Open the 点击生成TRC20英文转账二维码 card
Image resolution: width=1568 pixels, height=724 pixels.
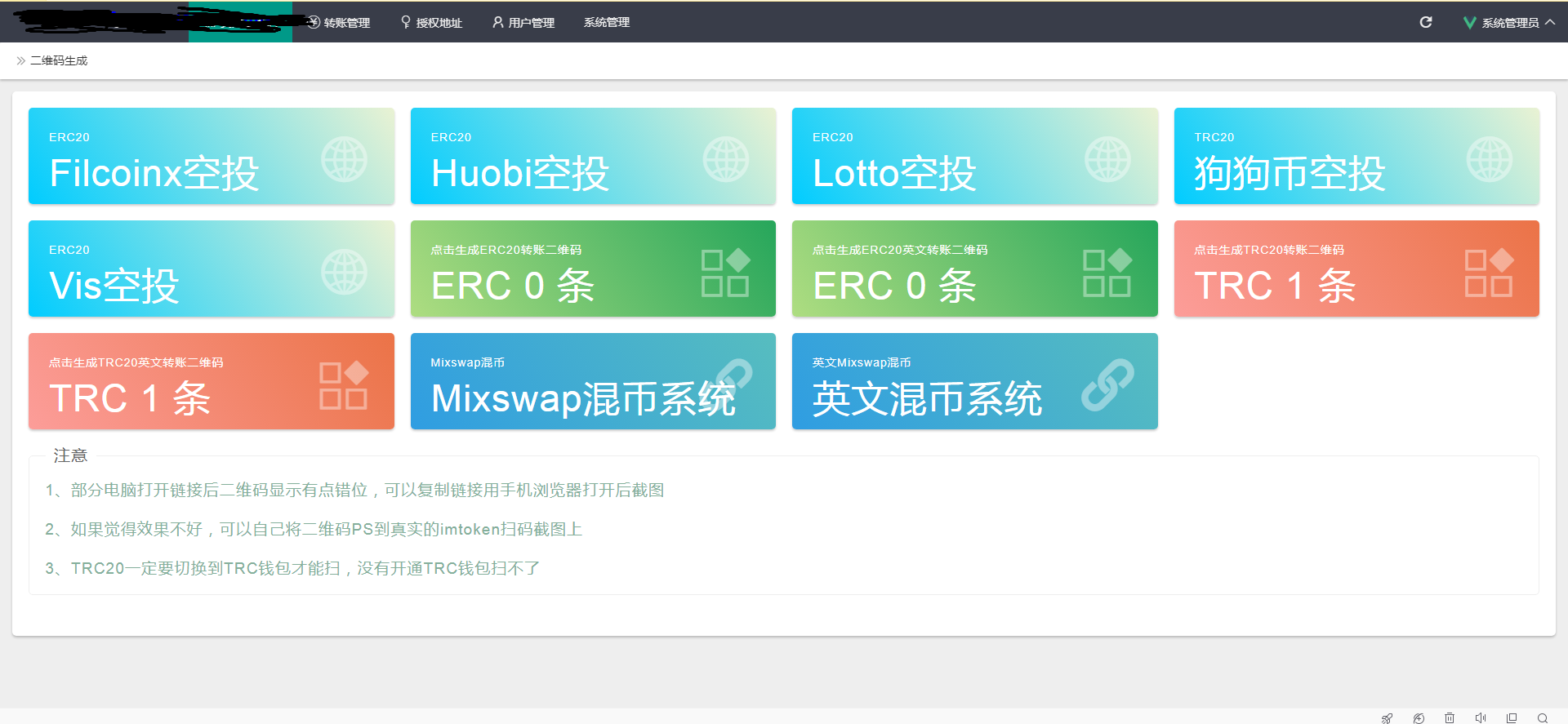212,381
